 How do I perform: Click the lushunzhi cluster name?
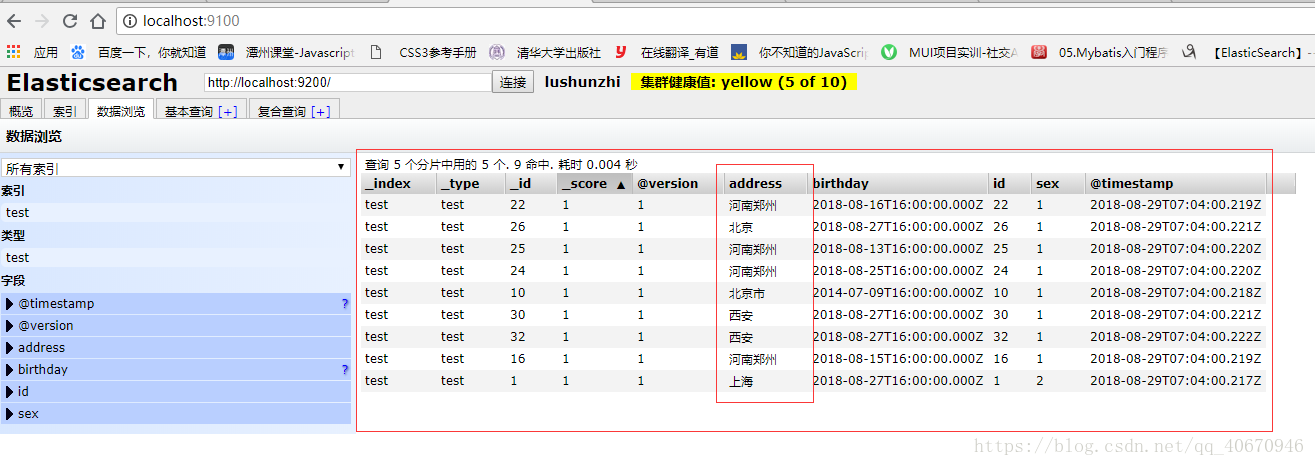click(x=582, y=82)
